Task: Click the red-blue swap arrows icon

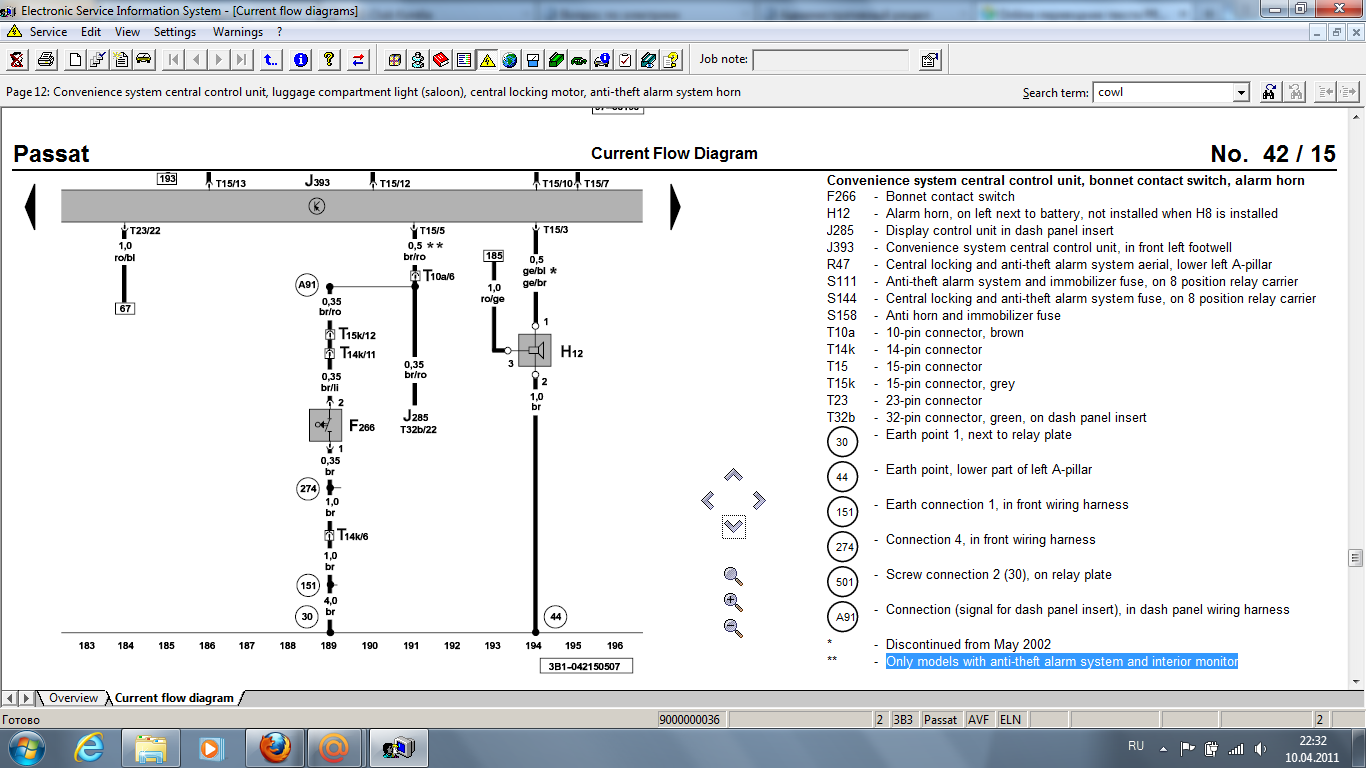Action: (358, 60)
